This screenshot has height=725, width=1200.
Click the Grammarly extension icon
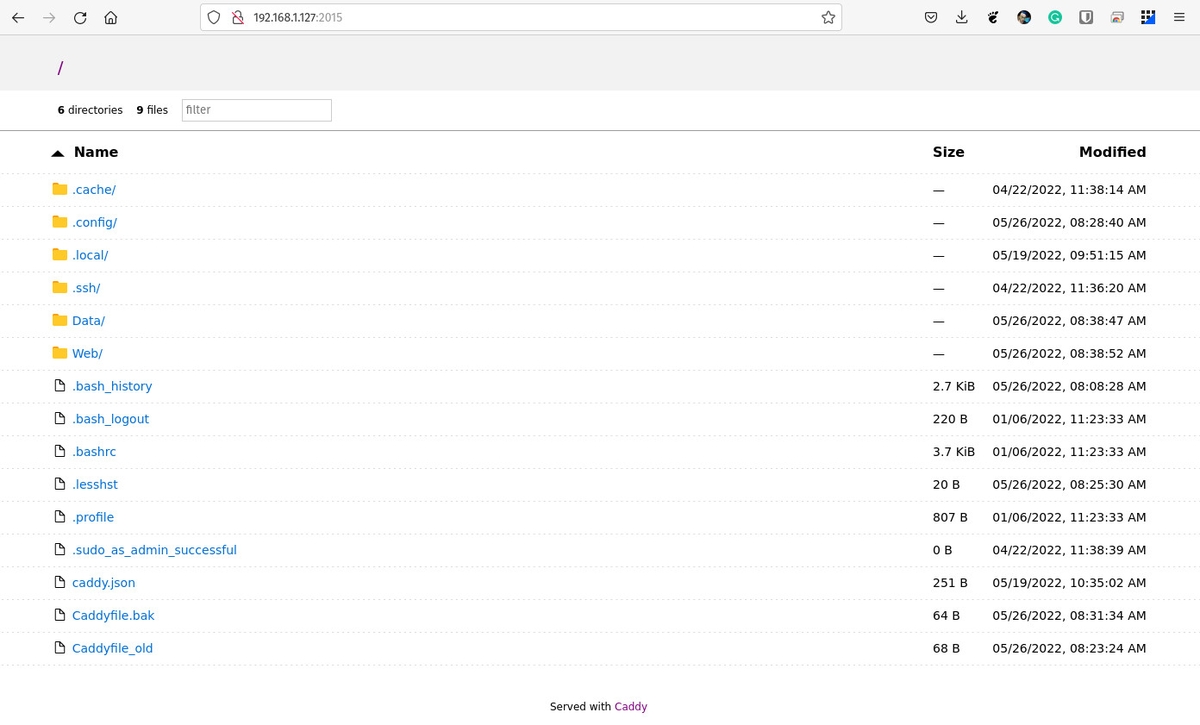[x=1054, y=17]
